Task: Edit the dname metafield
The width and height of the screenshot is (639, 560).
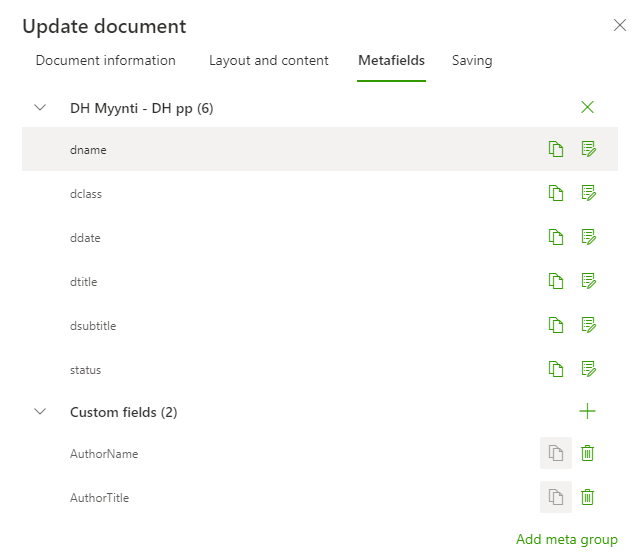Action: click(588, 149)
